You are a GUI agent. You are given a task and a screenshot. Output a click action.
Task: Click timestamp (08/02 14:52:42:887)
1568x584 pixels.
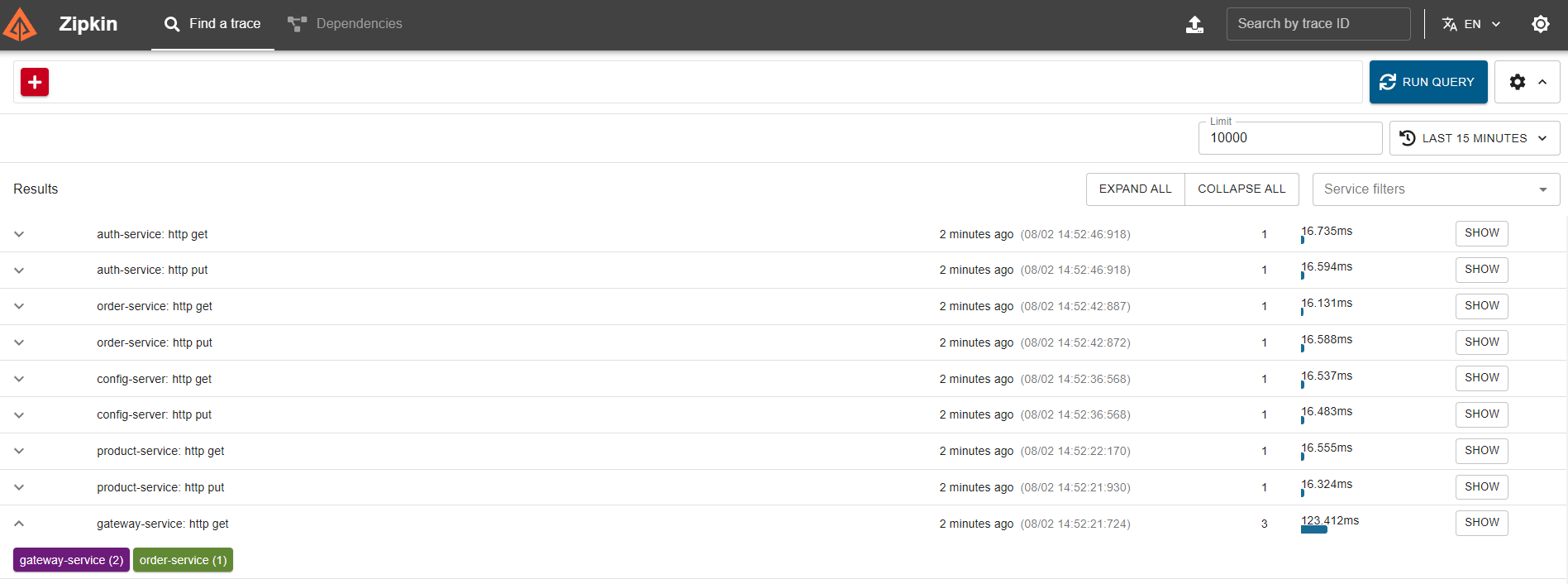pyautogui.click(x=1075, y=306)
